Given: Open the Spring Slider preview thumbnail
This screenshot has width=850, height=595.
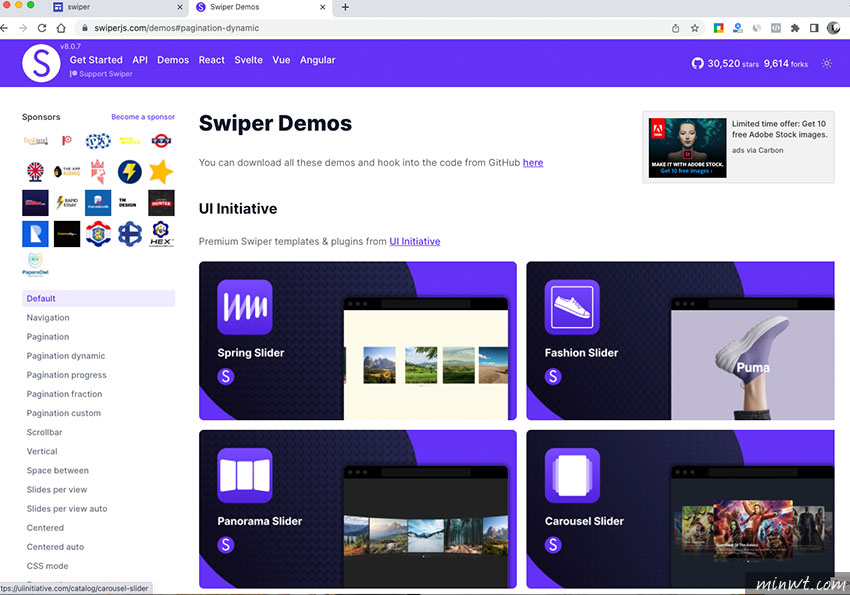Looking at the screenshot, I should coord(426,359).
